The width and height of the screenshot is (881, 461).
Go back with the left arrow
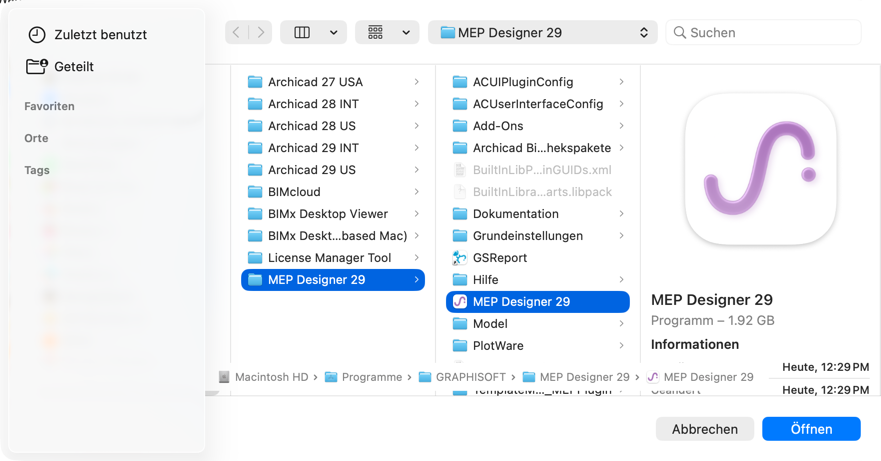[237, 33]
